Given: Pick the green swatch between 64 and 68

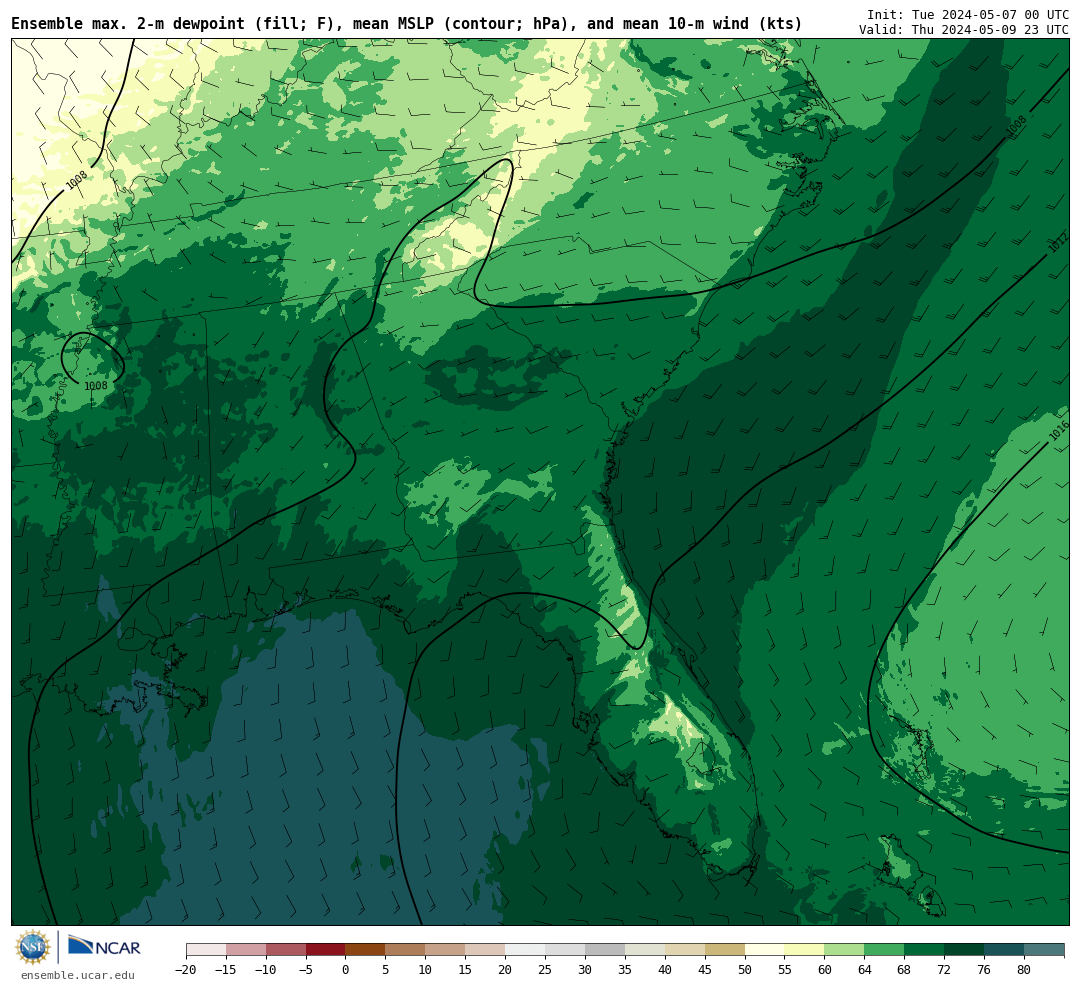Looking at the screenshot, I should (884, 950).
